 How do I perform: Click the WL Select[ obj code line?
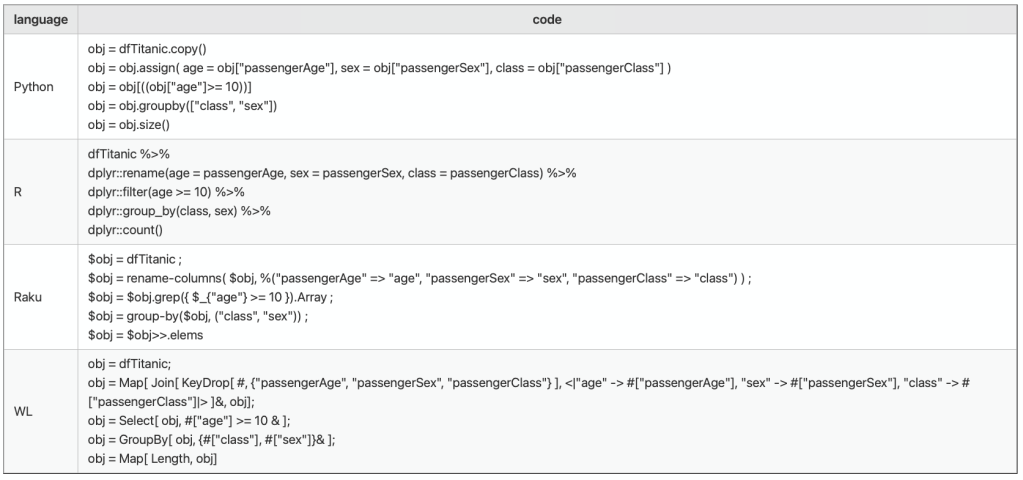pyautogui.click(x=189, y=421)
